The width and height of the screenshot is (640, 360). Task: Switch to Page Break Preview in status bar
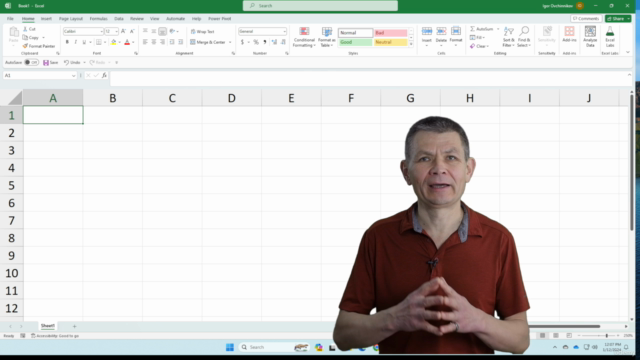tap(569, 336)
